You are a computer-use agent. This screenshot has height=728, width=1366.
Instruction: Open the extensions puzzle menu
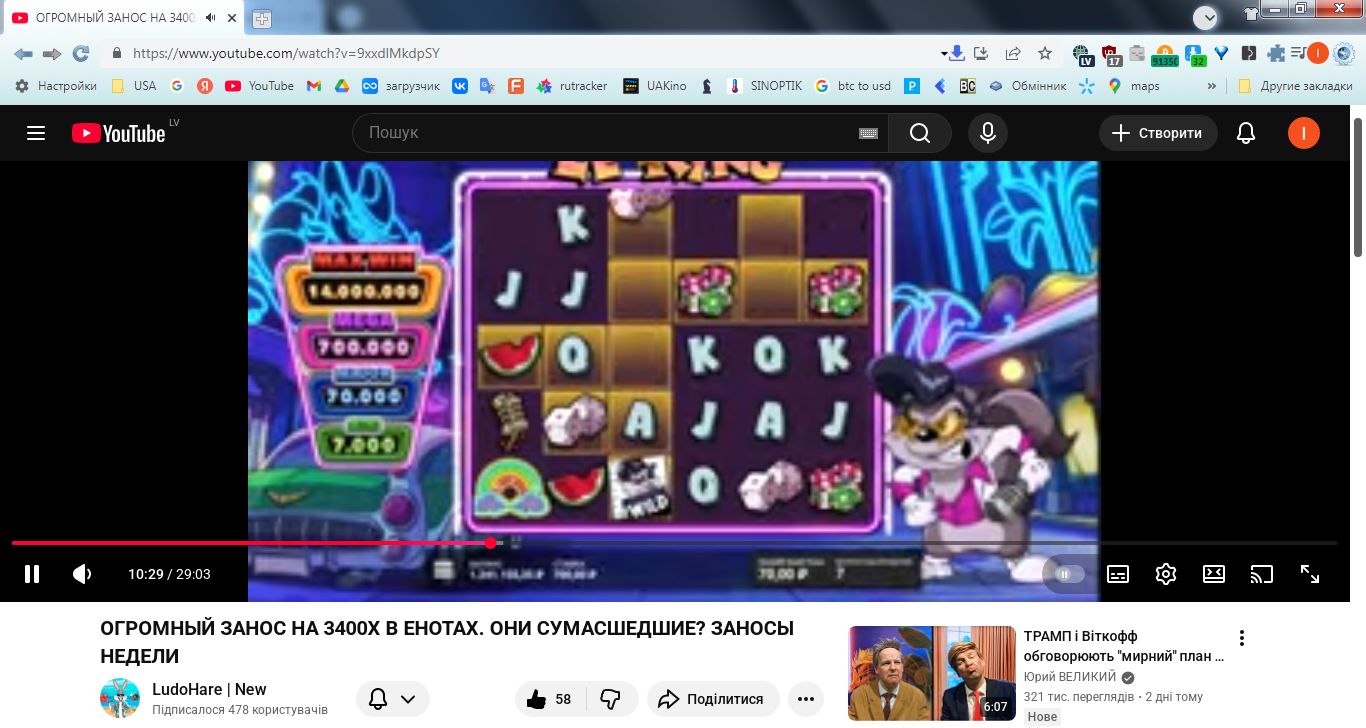pyautogui.click(x=1276, y=53)
